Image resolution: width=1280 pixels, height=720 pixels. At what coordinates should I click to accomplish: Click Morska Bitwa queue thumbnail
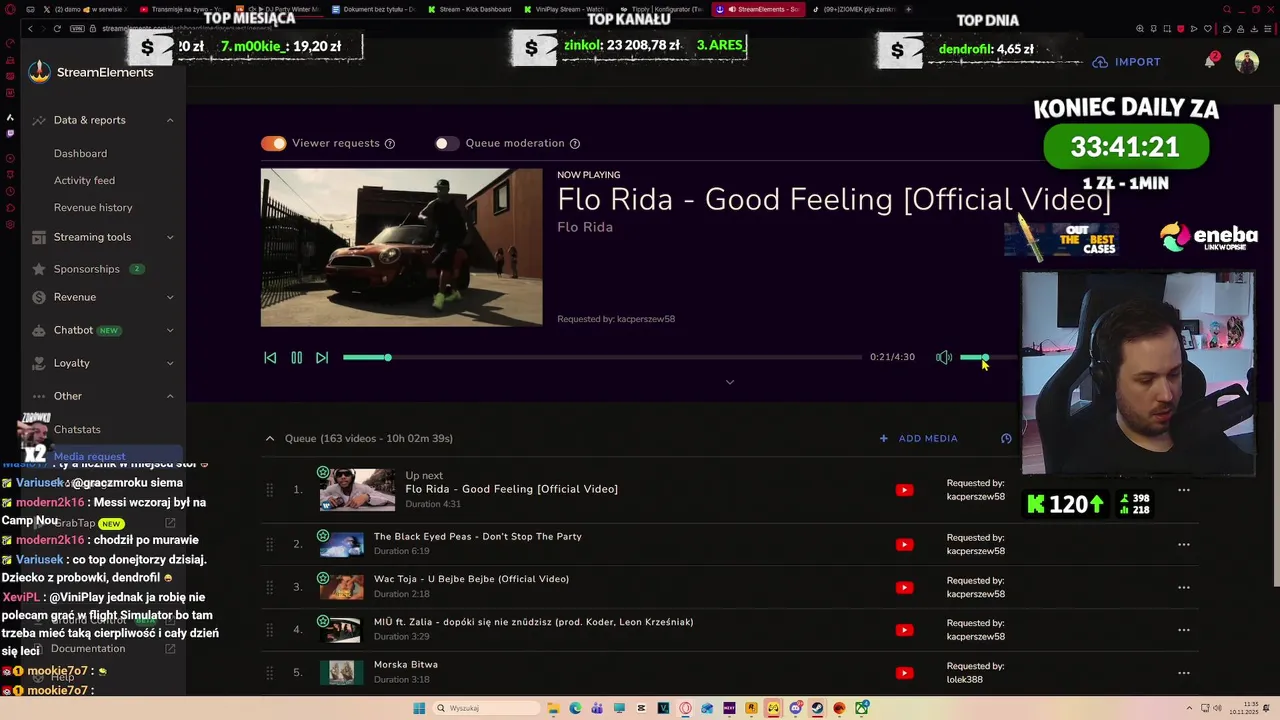(x=341, y=672)
